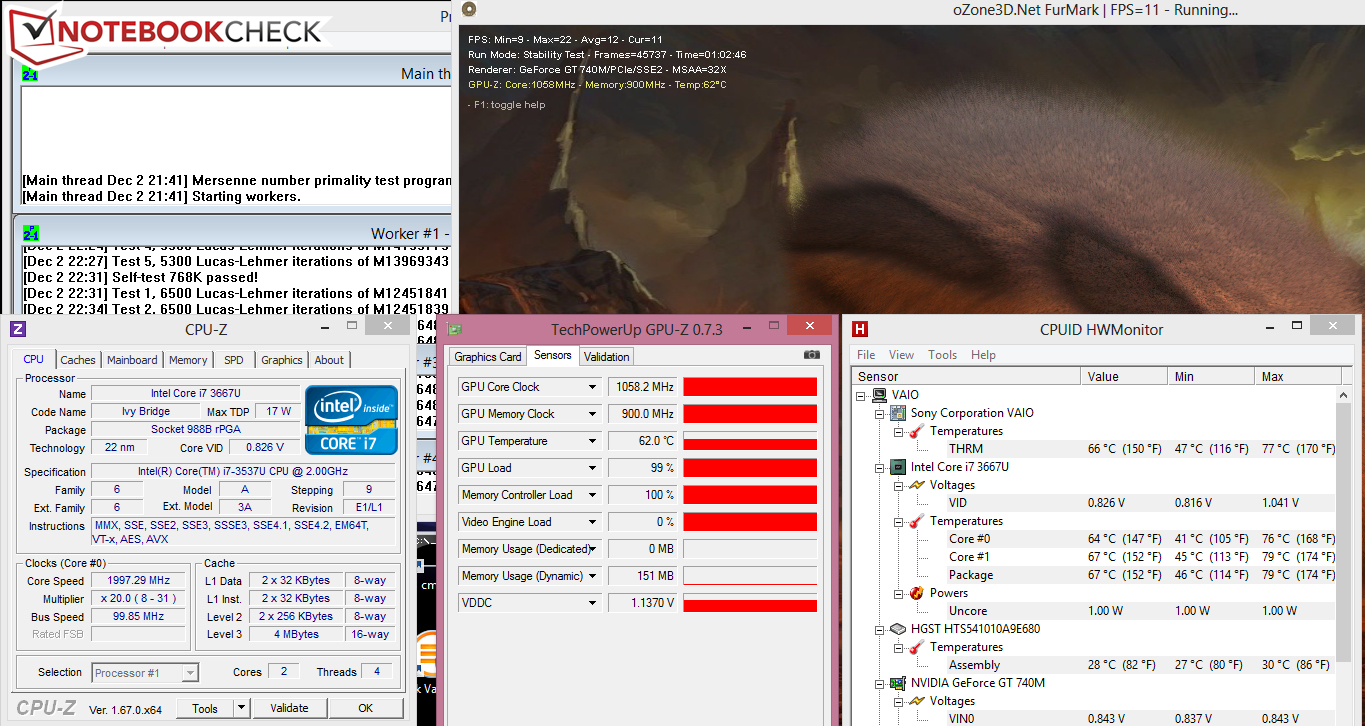Collapse the Intel Core i7 3667U node in HWMonitor
This screenshot has height=726, width=1365.
click(x=881, y=467)
